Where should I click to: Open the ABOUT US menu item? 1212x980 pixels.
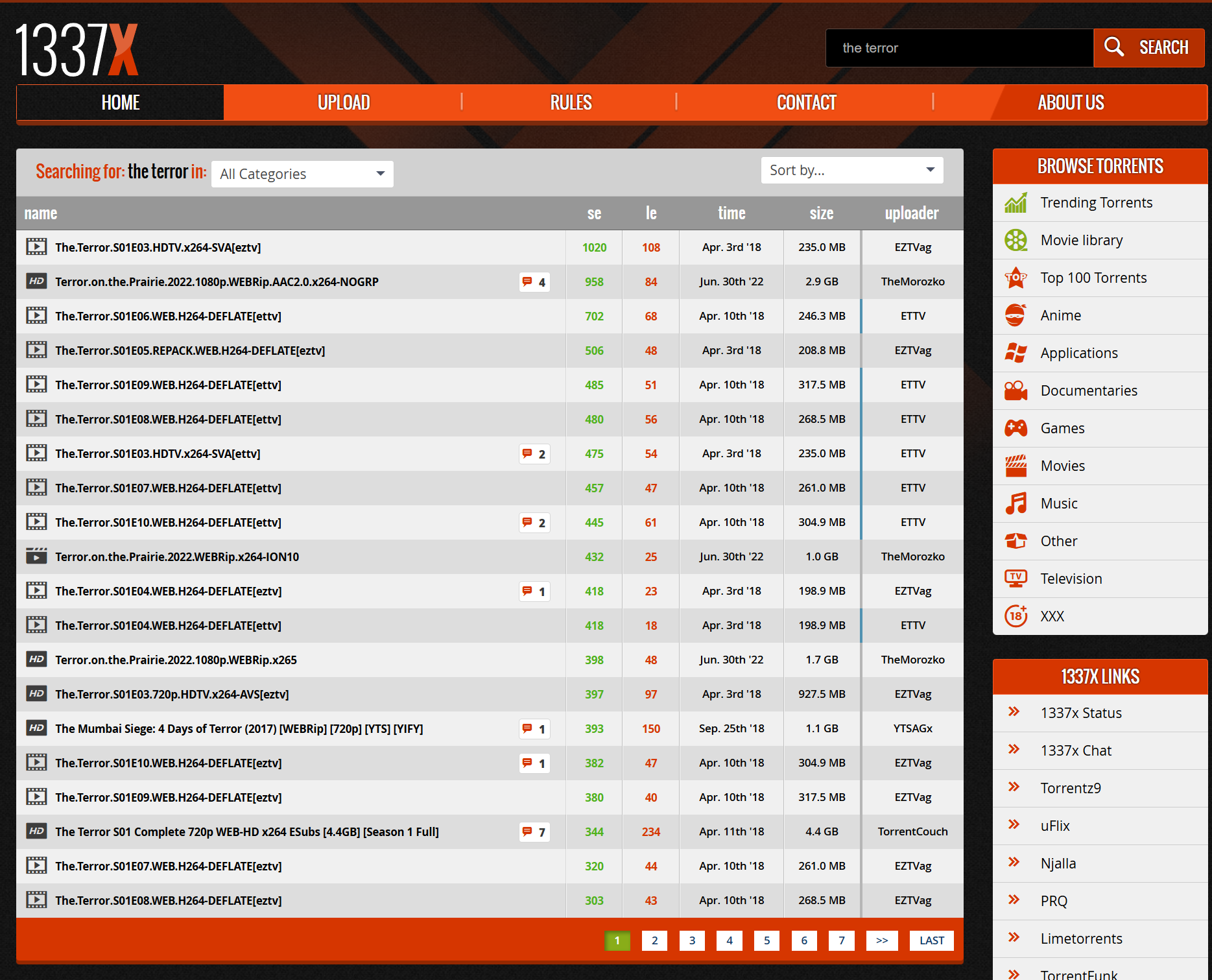[1071, 102]
